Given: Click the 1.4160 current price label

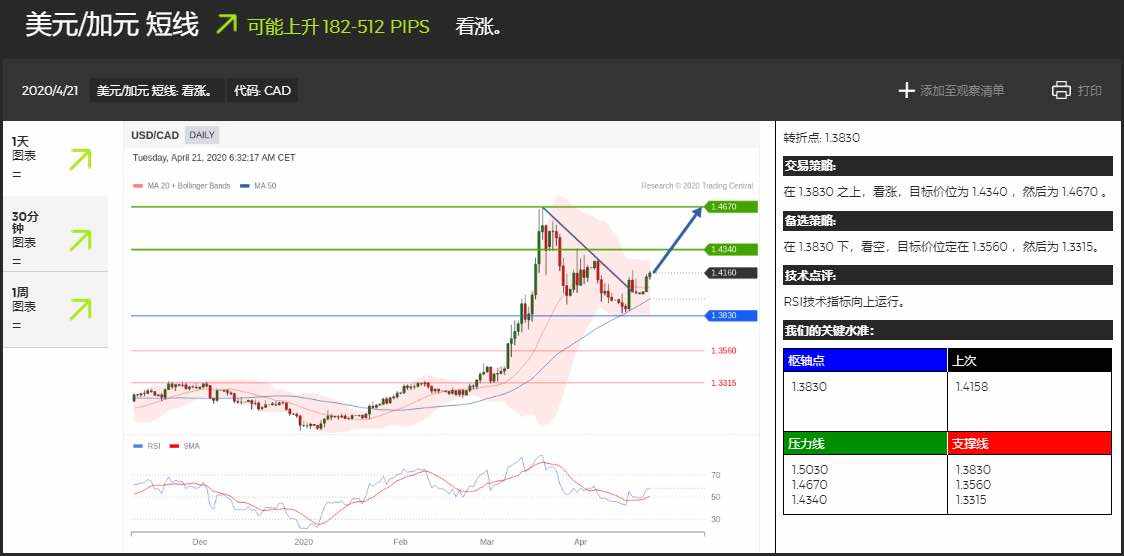Looking at the screenshot, I should (731, 273).
